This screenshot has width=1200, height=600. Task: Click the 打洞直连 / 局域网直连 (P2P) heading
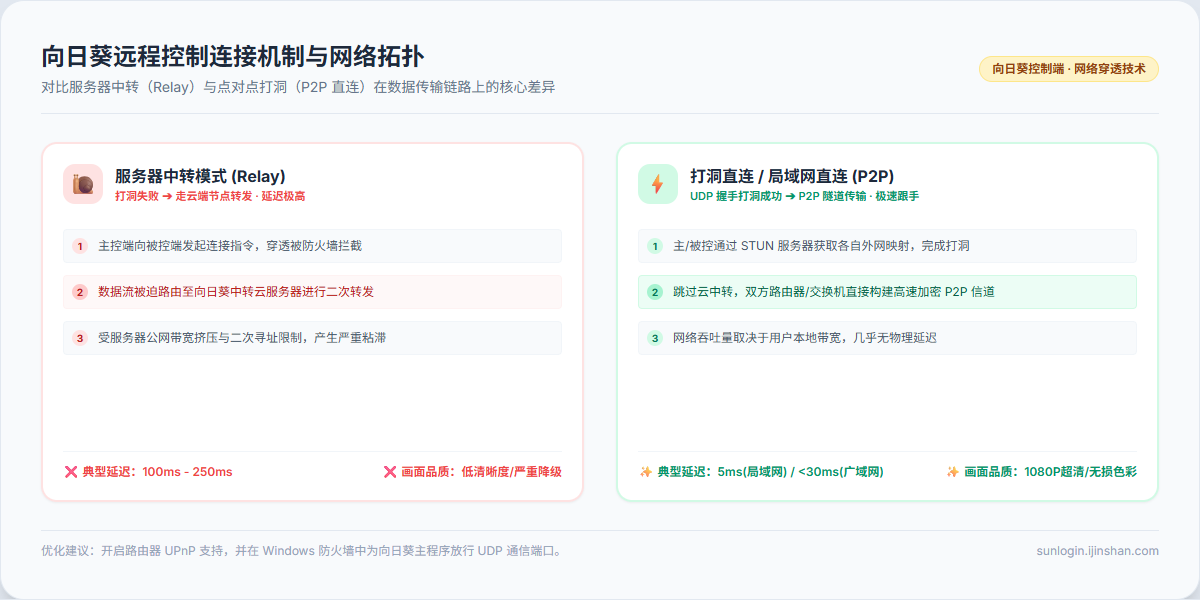(792, 176)
